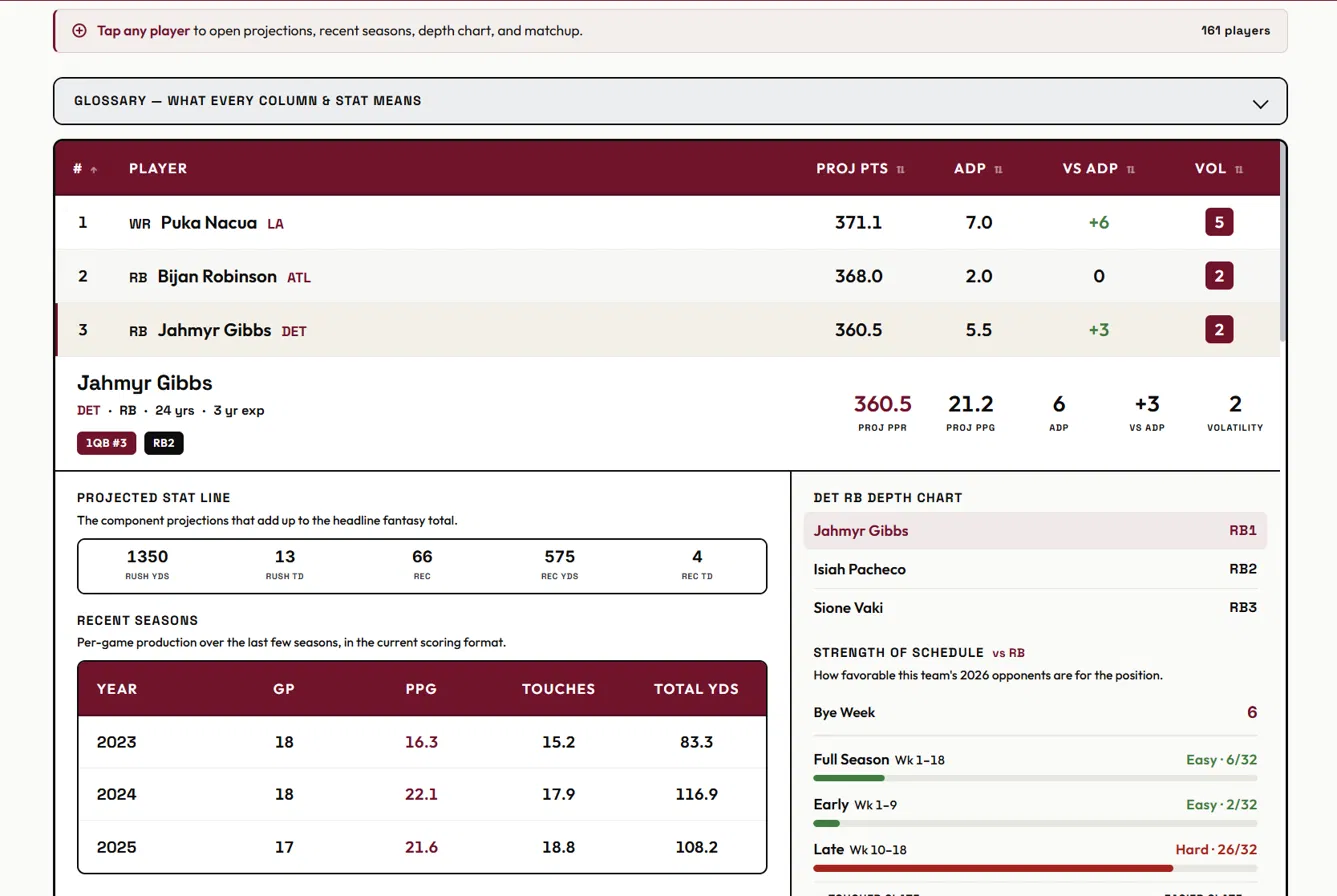Collapse the Jahmyr Gibbs expanded row
This screenshot has width=1337, height=896.
click(x=667, y=329)
